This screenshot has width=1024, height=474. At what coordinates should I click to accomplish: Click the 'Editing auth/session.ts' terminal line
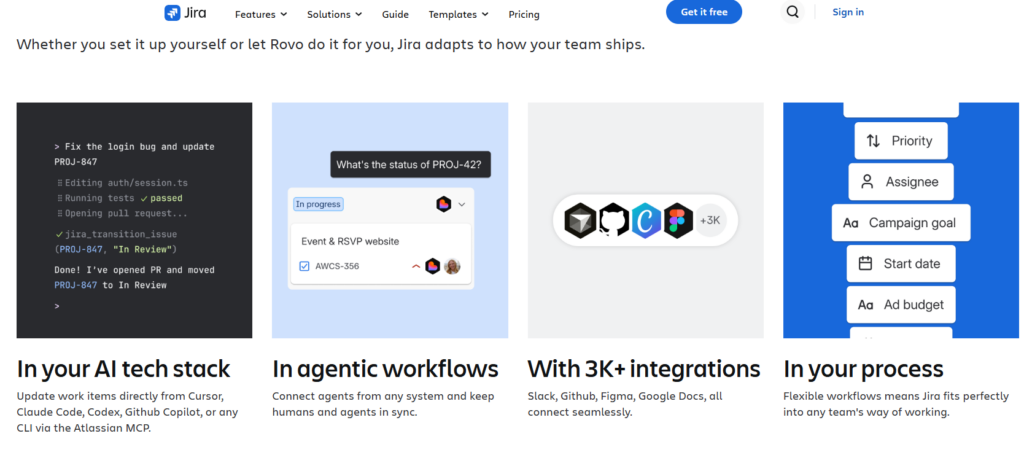coord(122,183)
